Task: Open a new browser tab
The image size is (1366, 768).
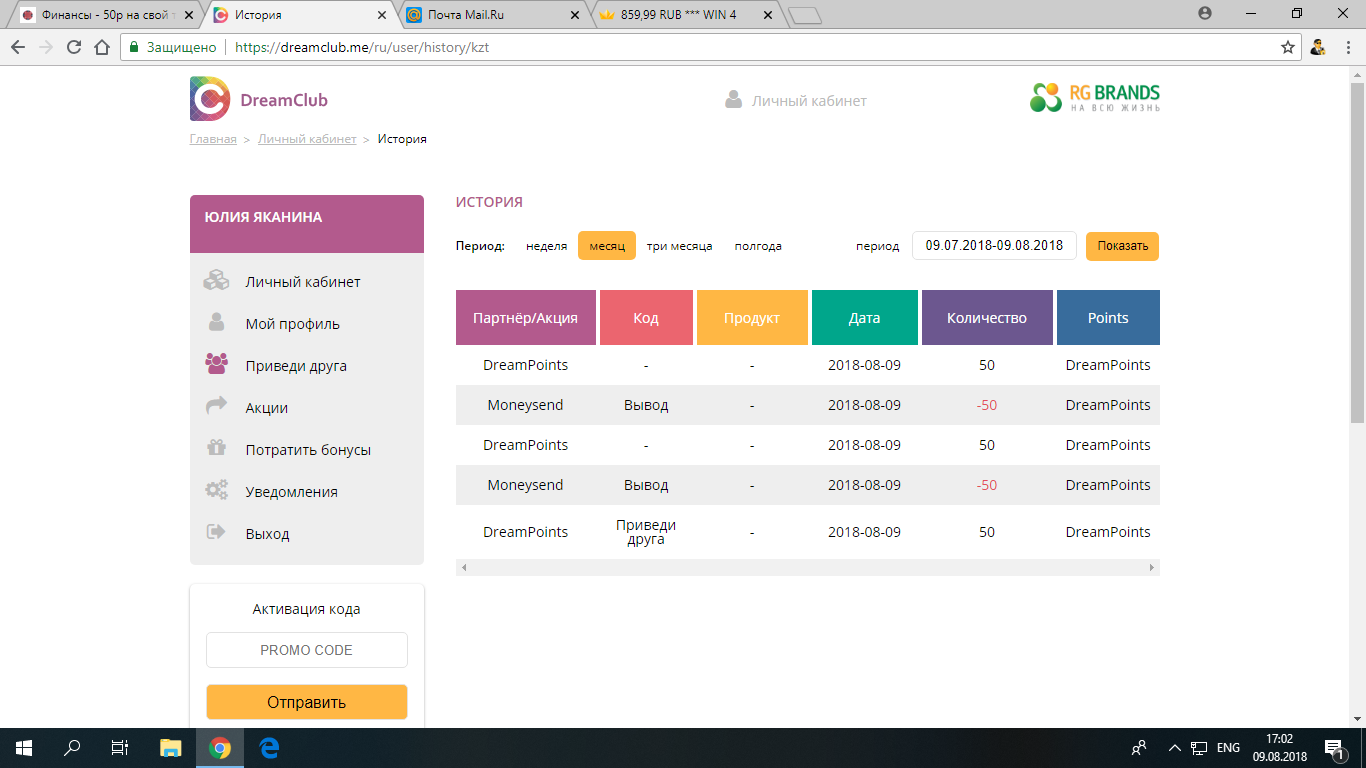Action: (x=804, y=15)
